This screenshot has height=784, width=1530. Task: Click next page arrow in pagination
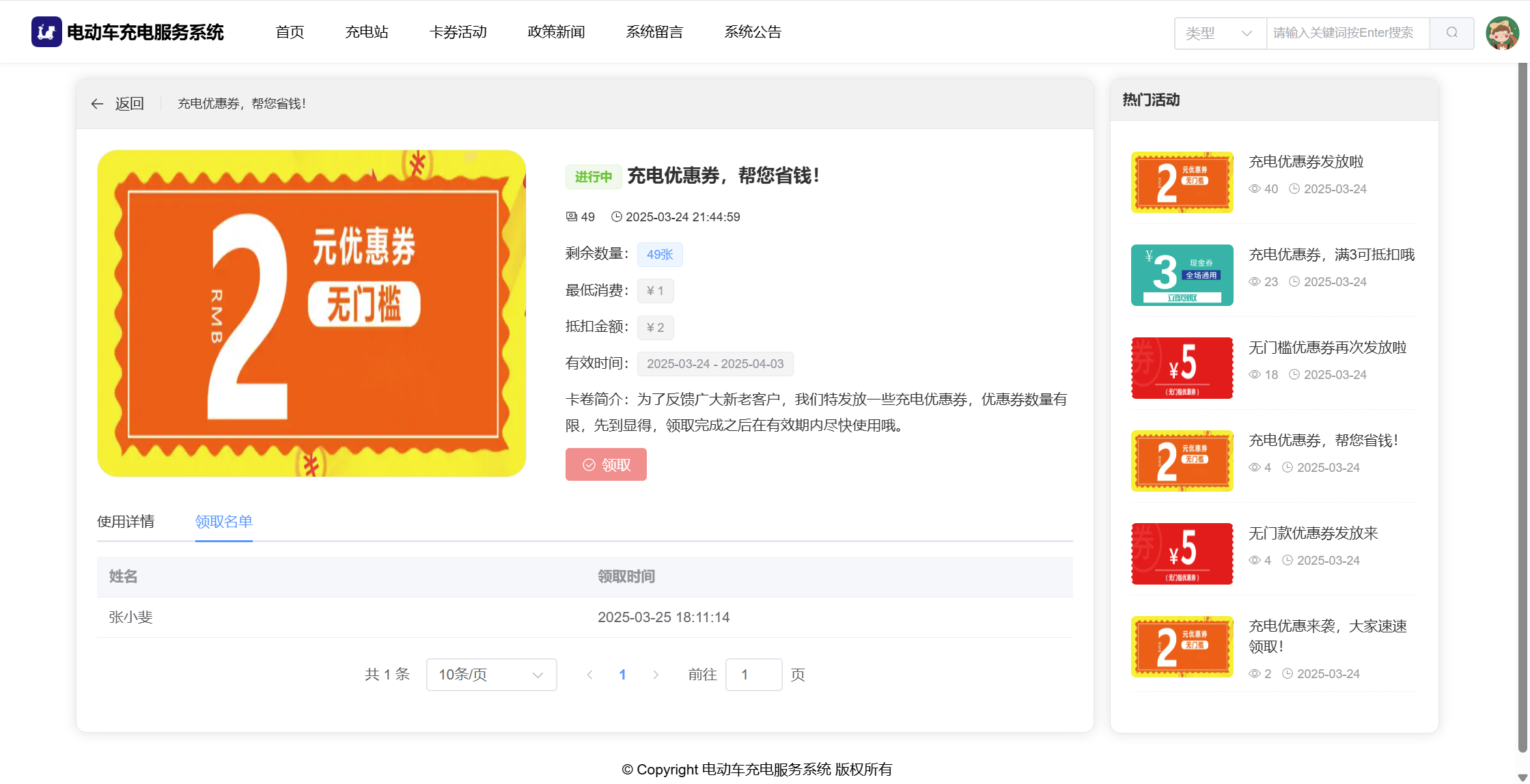tap(656, 675)
